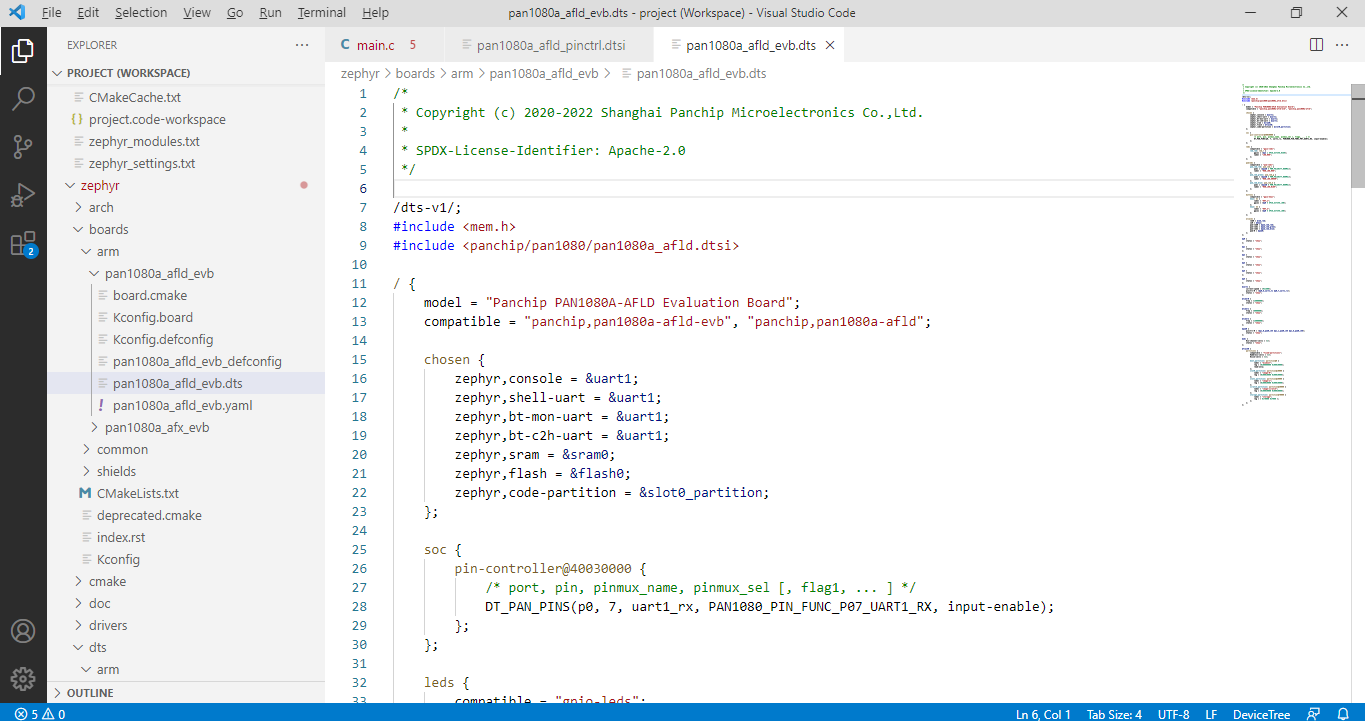The width and height of the screenshot is (1365, 721).
Task: Expand the drivers folder
Action: click(x=186, y=625)
